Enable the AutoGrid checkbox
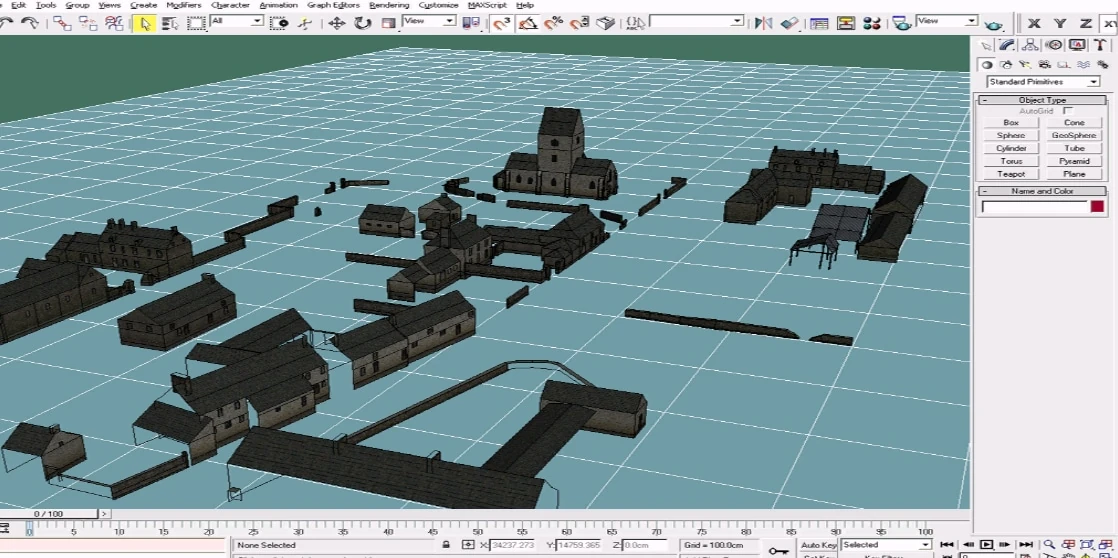This screenshot has width=1118, height=558. [x=1068, y=111]
